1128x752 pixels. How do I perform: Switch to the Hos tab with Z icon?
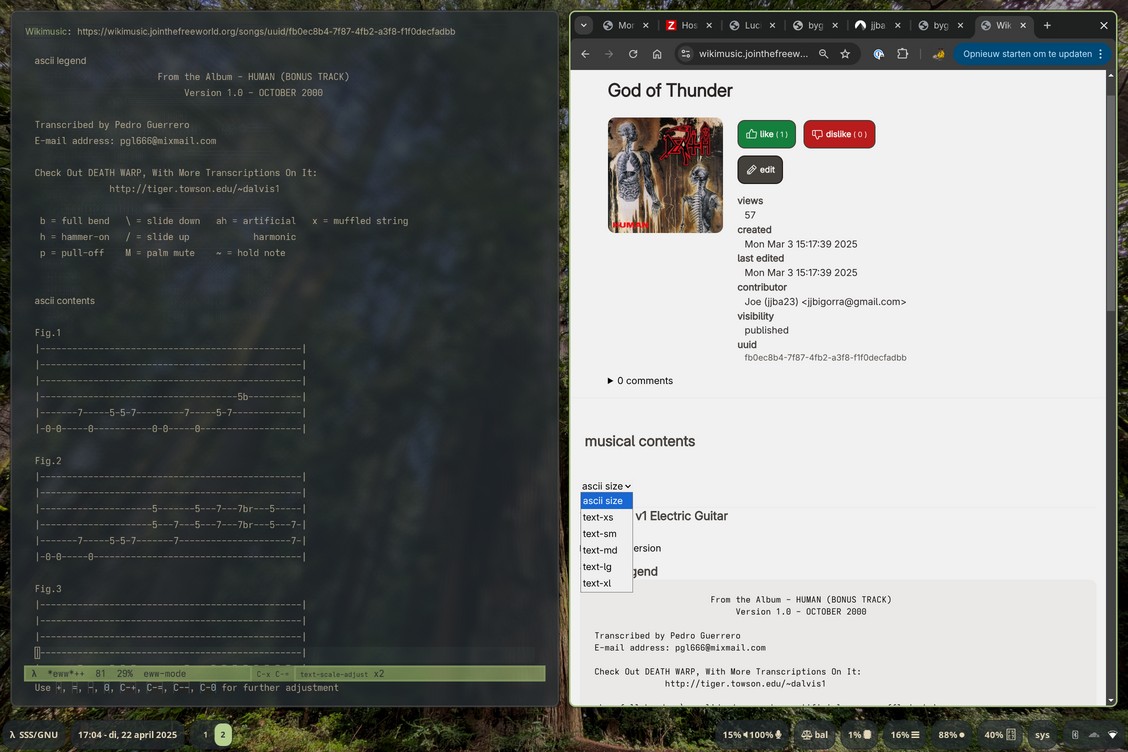click(x=682, y=25)
